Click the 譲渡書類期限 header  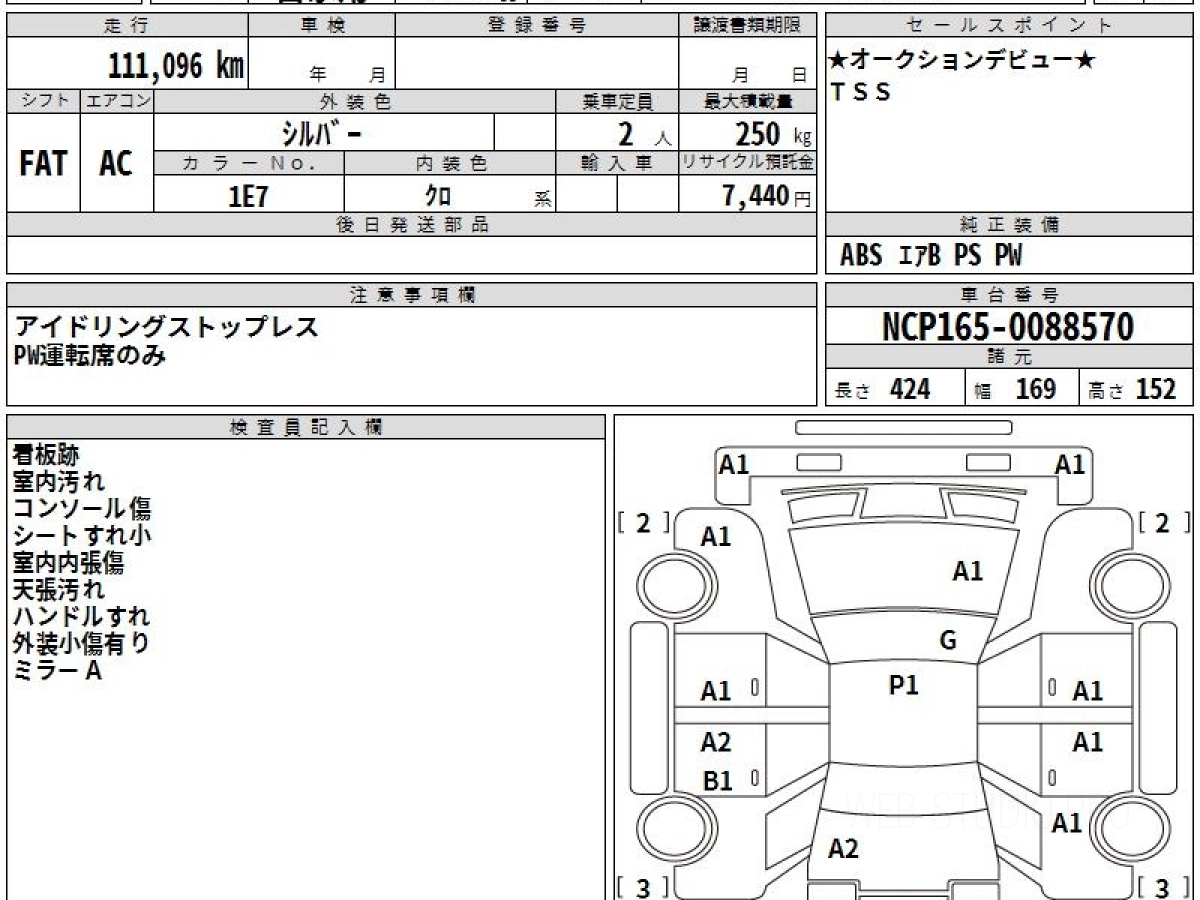coord(748,26)
